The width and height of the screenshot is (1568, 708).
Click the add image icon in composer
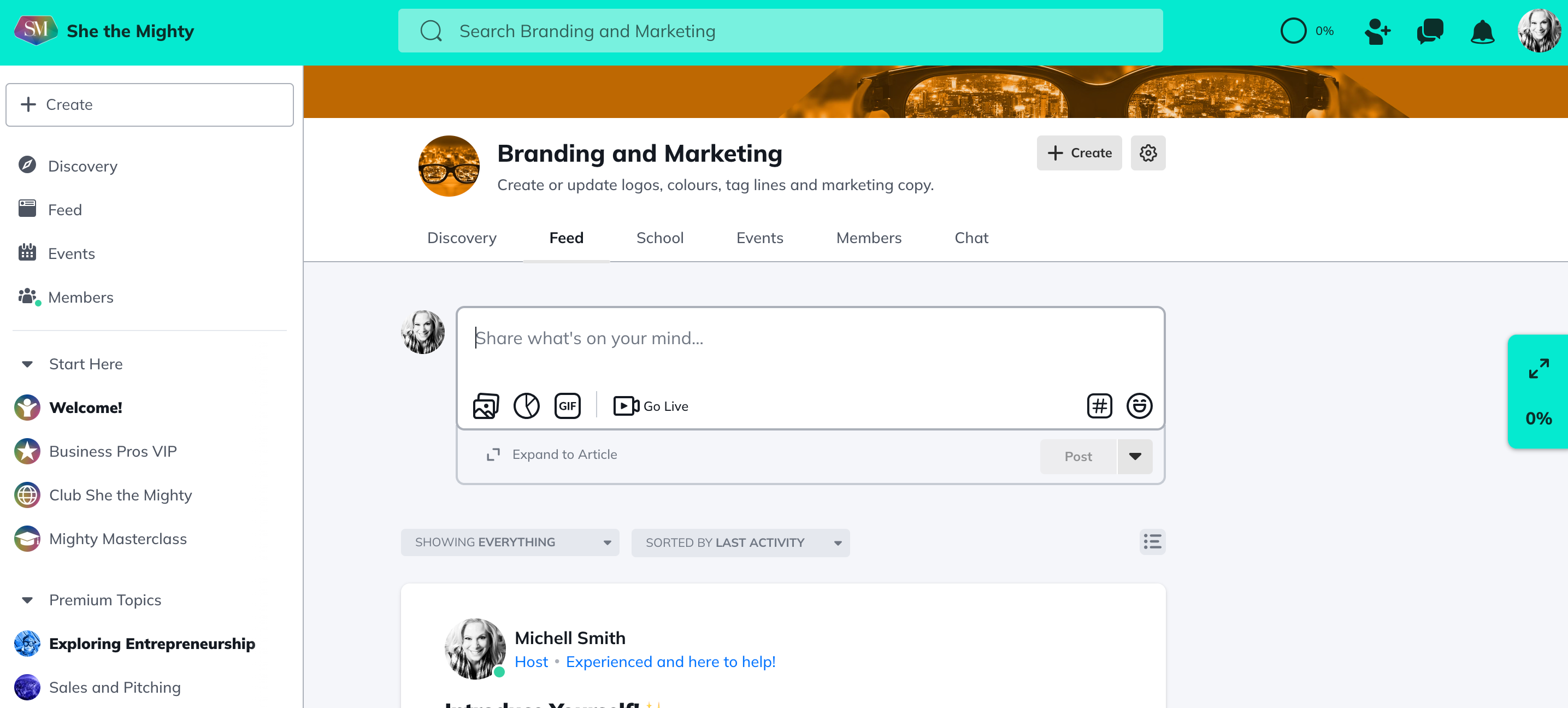coord(485,406)
